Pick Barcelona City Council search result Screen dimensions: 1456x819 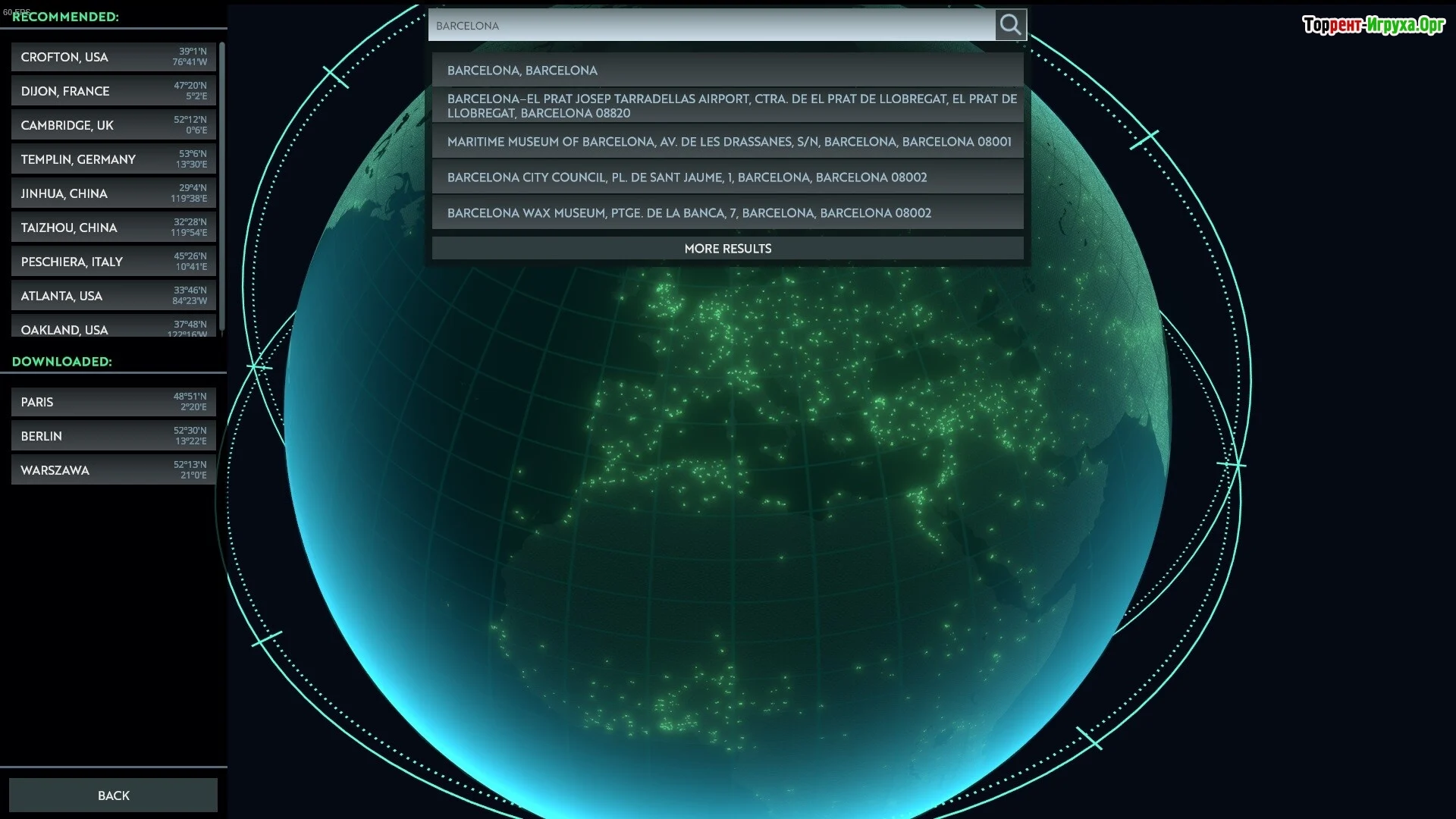[727, 177]
